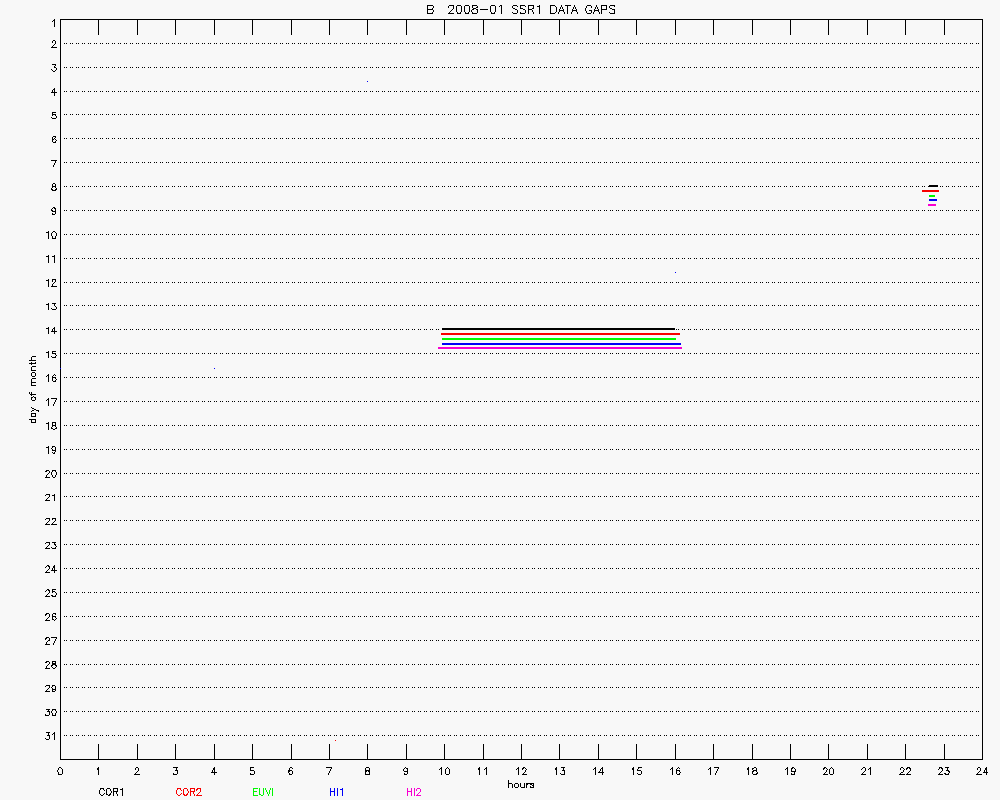Image resolution: width=1000 pixels, height=800 pixels.
Task: Click the hour 10 tick label
Action: [x=444, y=771]
